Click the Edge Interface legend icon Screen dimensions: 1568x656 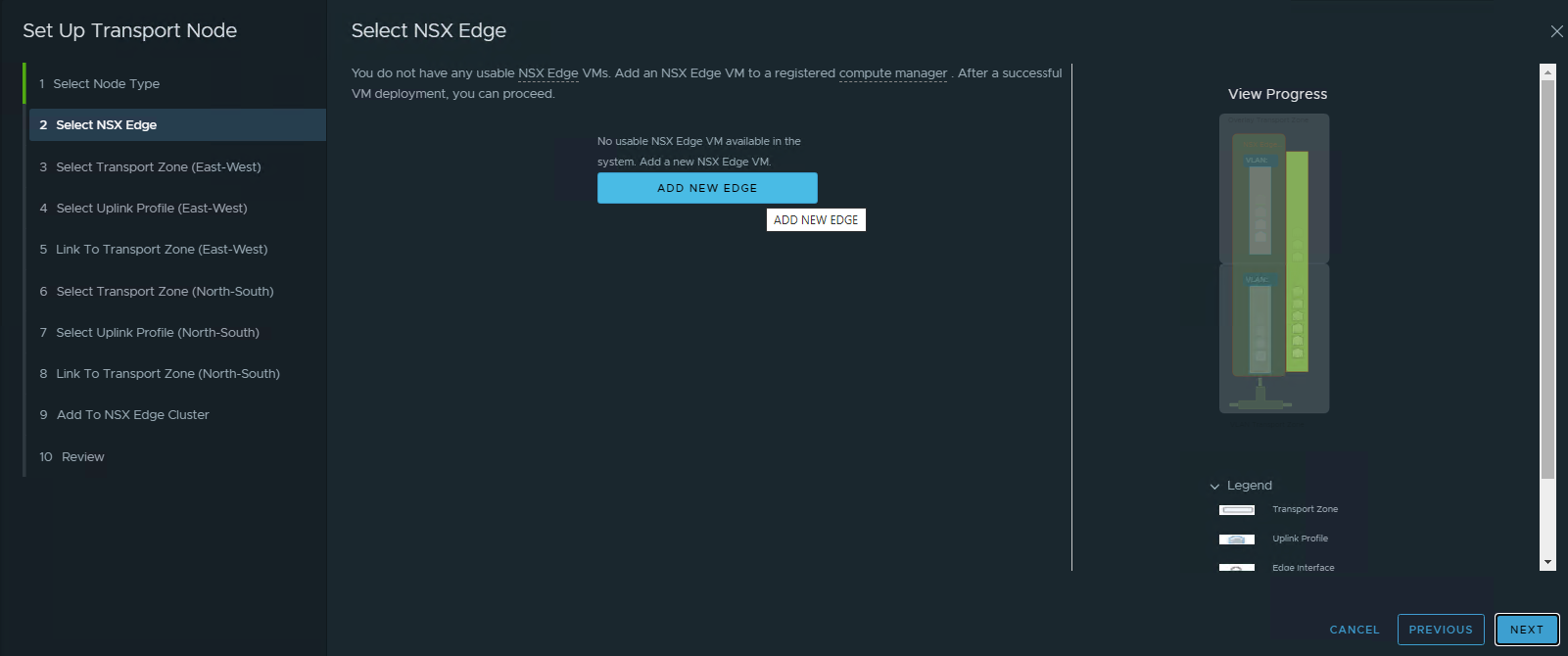point(1237,568)
